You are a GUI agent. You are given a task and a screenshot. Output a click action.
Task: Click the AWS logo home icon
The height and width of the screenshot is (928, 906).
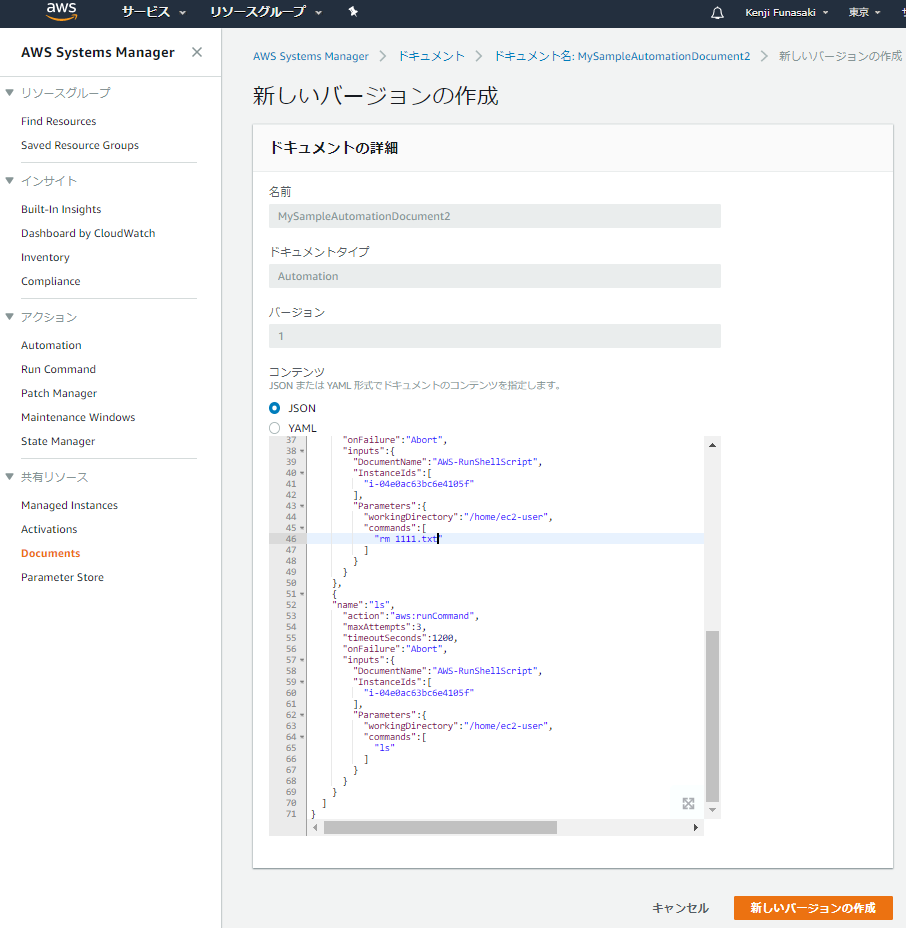click(62, 12)
